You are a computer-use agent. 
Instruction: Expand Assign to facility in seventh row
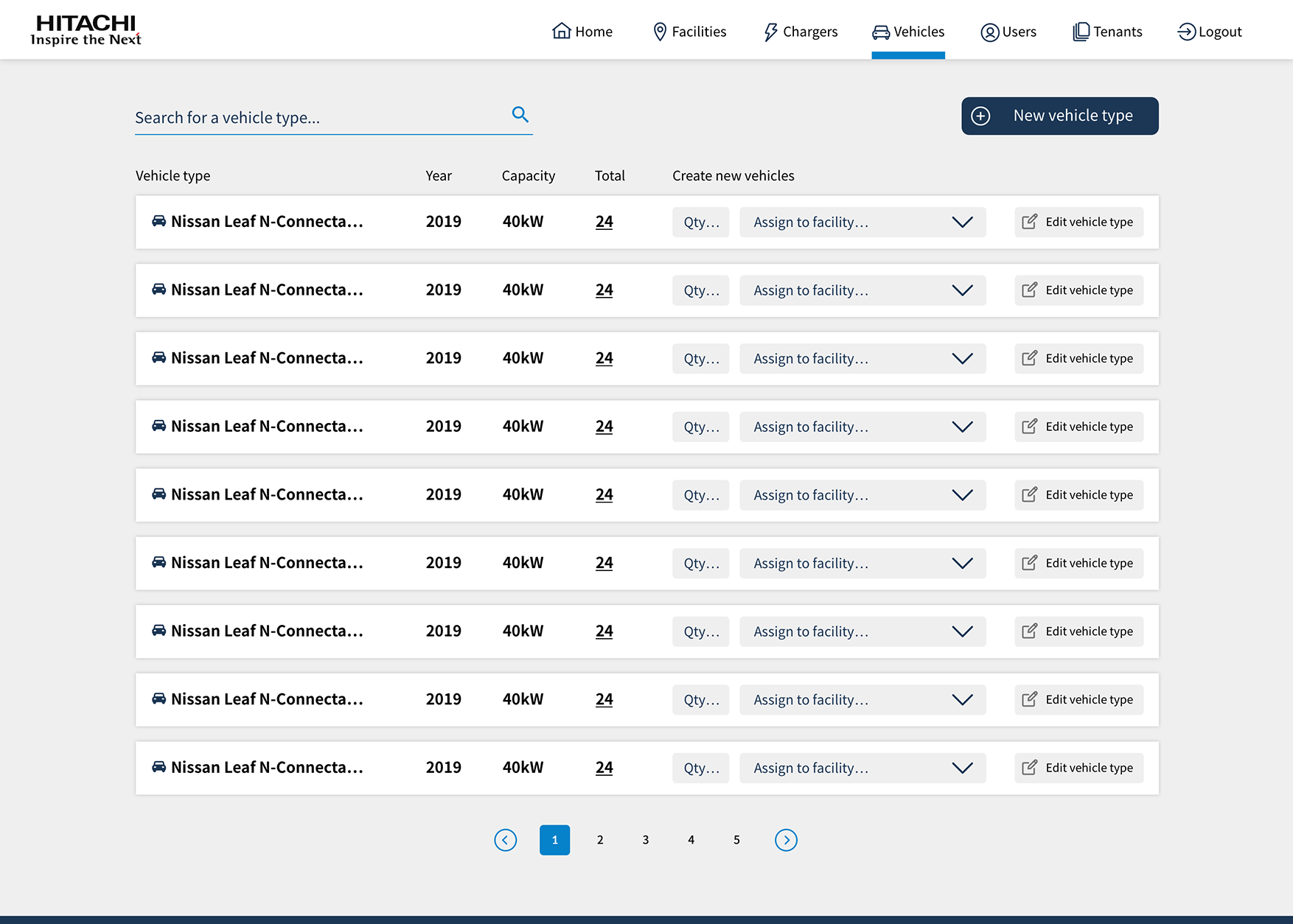(862, 631)
